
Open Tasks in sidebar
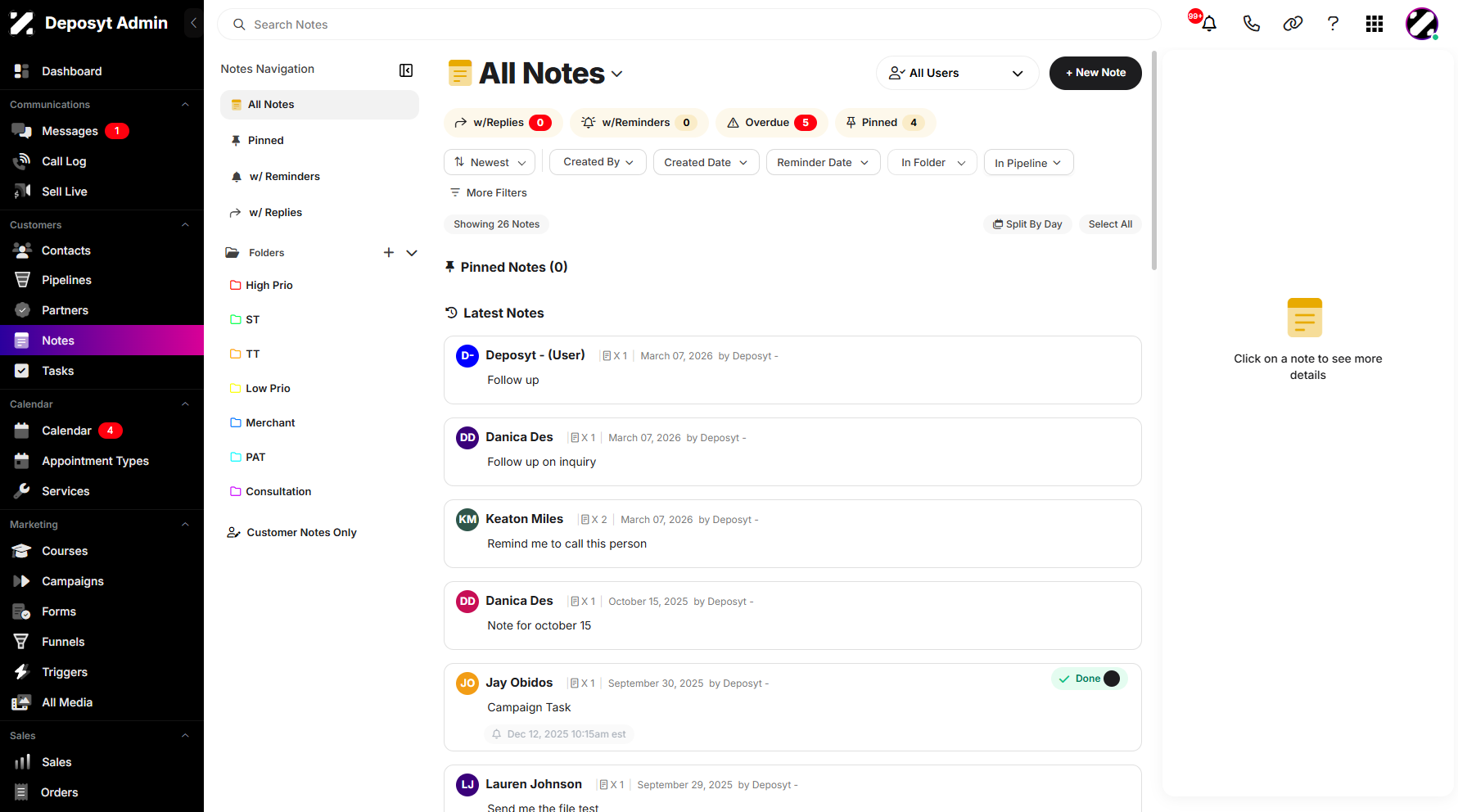point(102,371)
